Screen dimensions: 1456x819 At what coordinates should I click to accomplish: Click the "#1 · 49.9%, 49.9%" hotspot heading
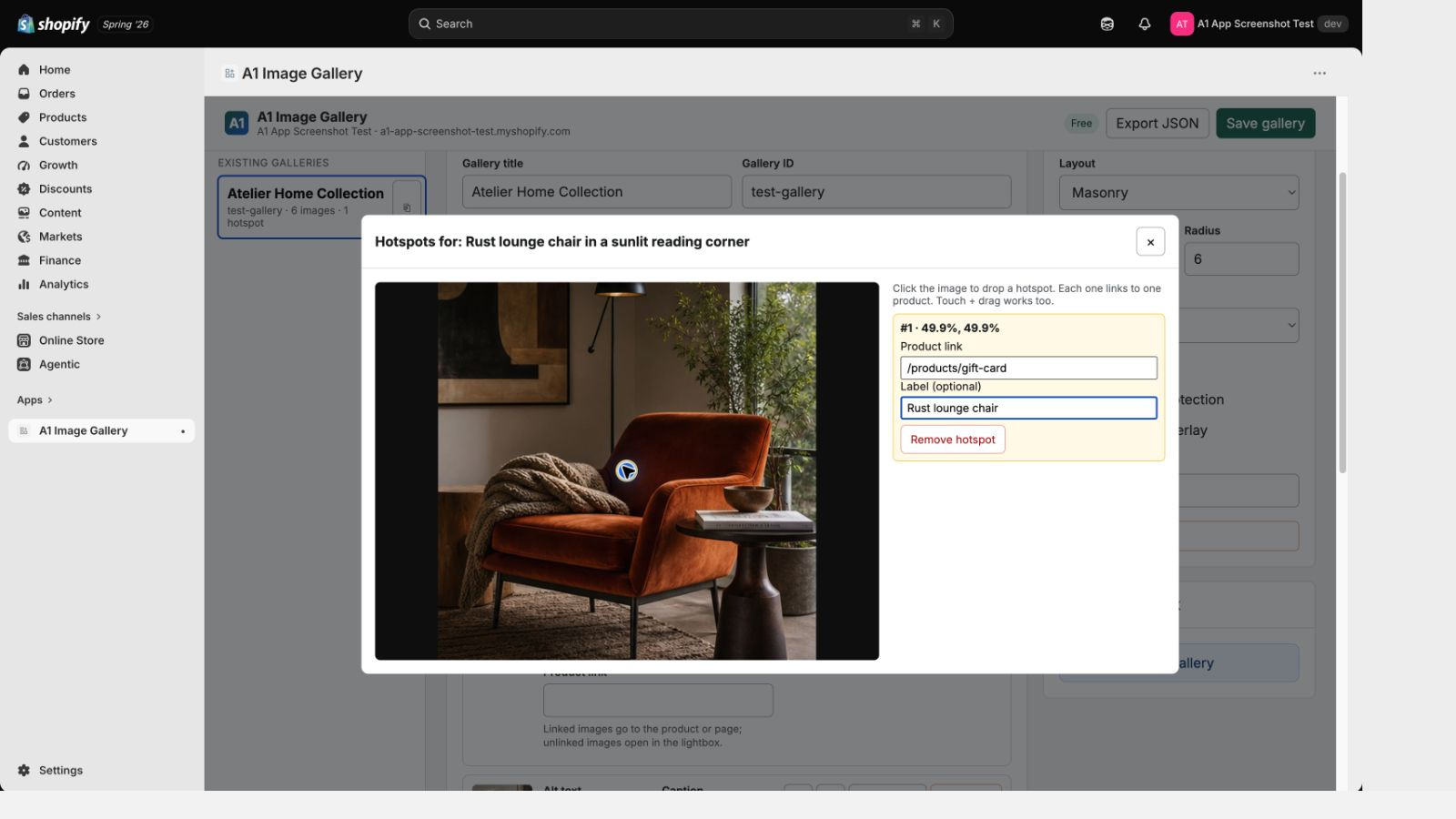coord(950,329)
